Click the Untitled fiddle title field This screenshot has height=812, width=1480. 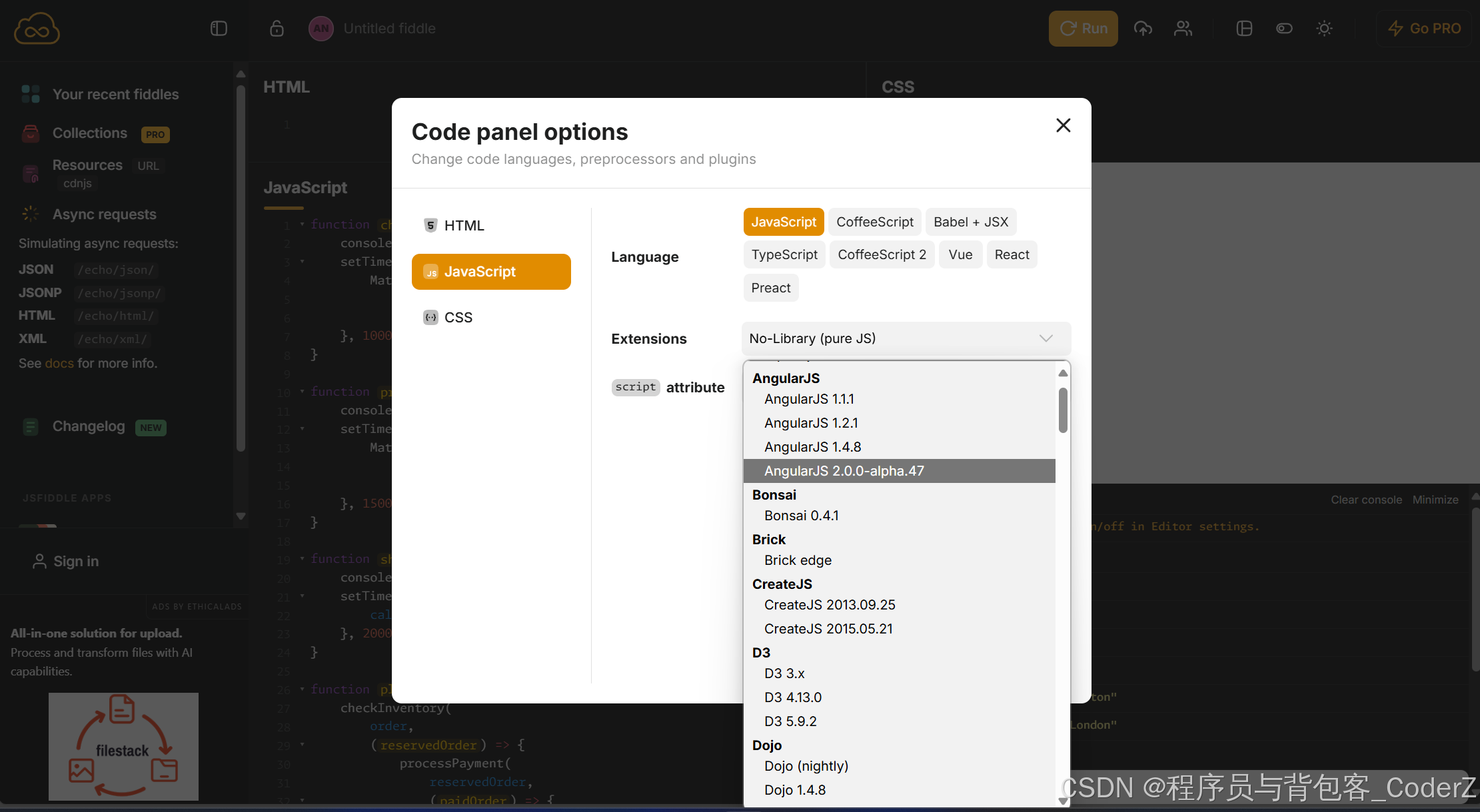[389, 29]
